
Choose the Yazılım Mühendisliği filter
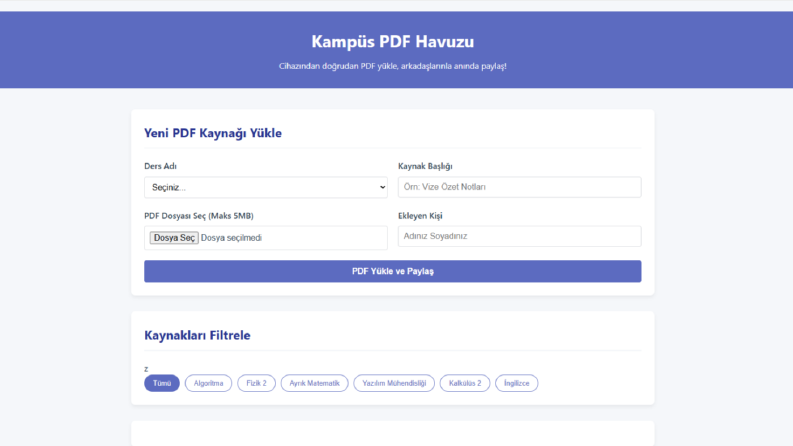point(394,383)
